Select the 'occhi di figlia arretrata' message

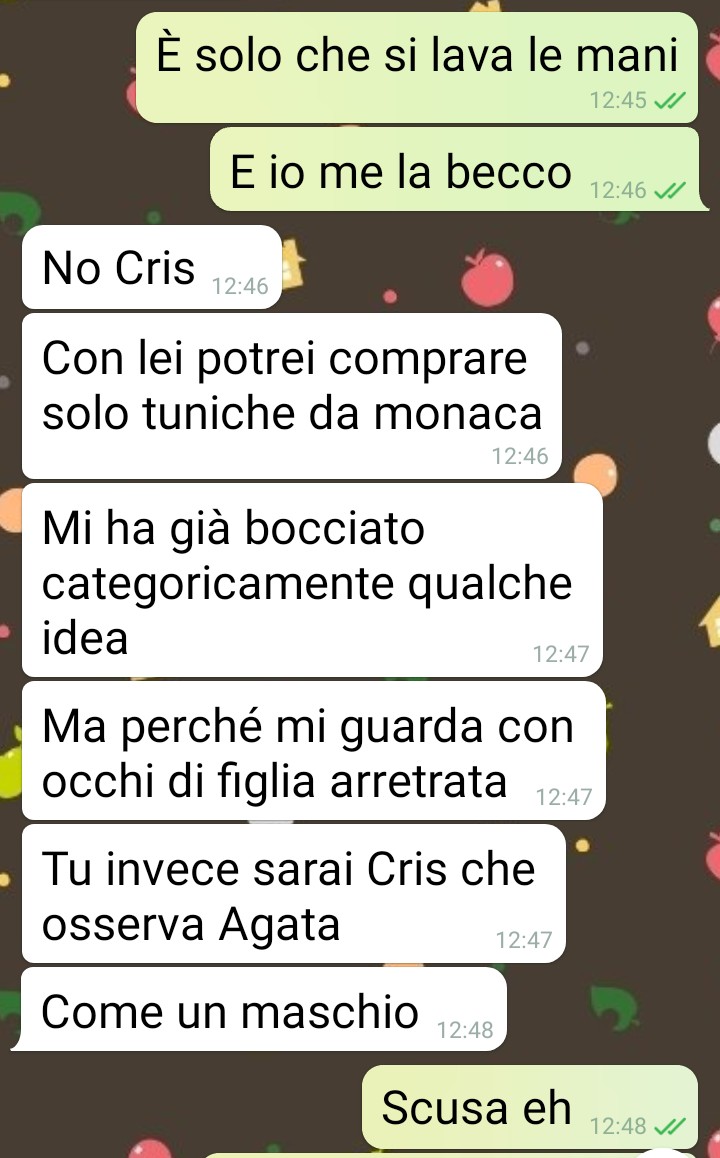pyautogui.click(x=314, y=750)
